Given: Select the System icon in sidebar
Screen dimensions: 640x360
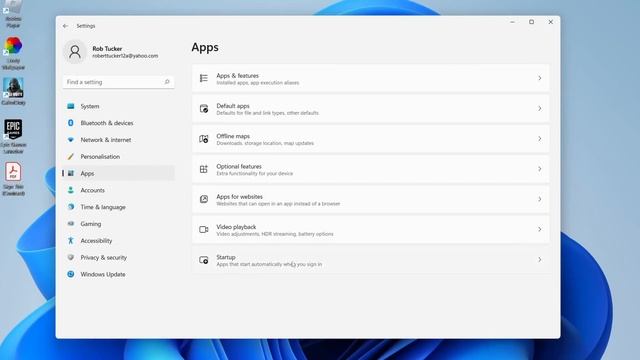Looking at the screenshot, I should 71,106.
